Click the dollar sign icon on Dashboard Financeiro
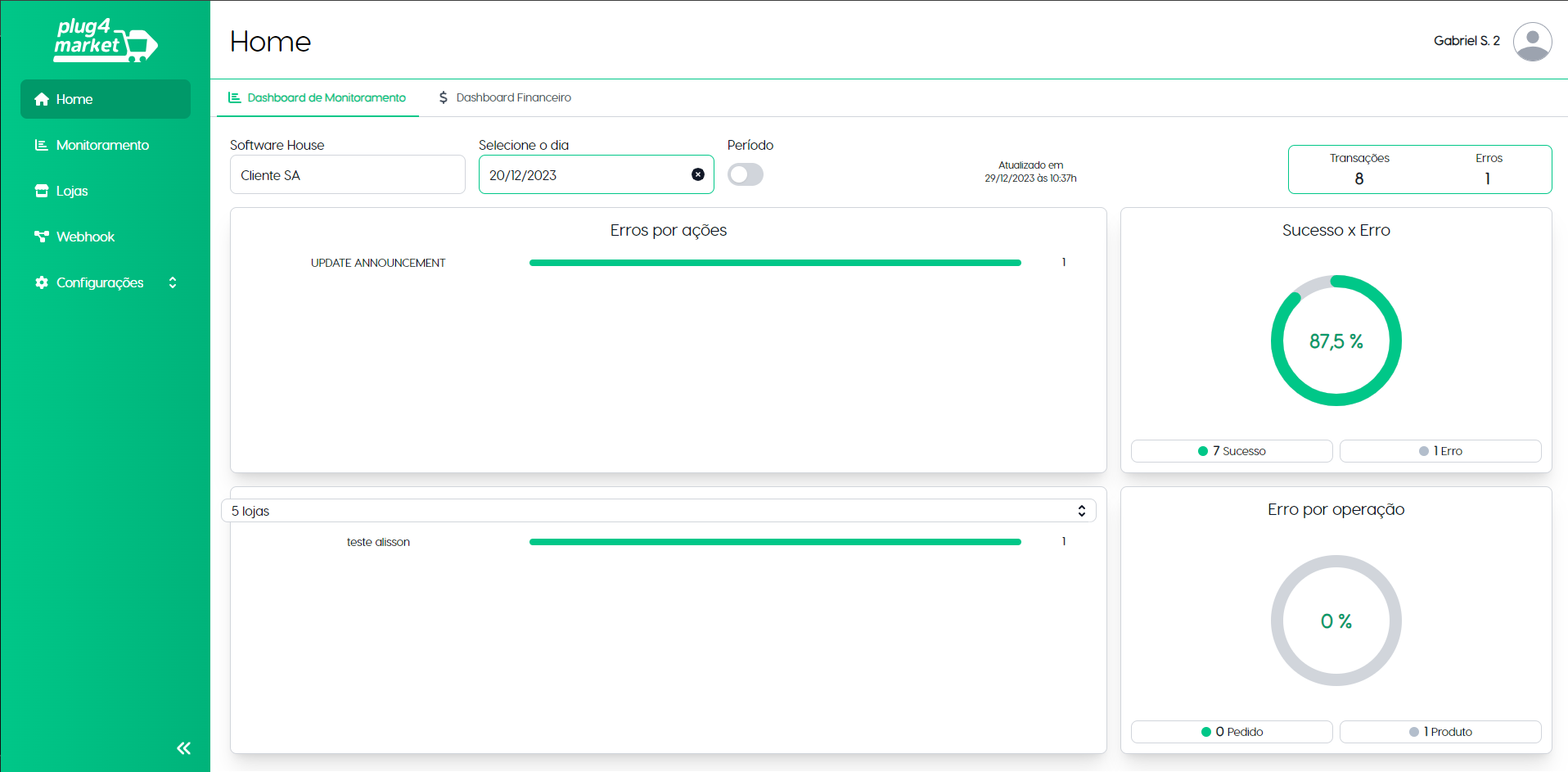This screenshot has width=1568, height=772. click(443, 97)
